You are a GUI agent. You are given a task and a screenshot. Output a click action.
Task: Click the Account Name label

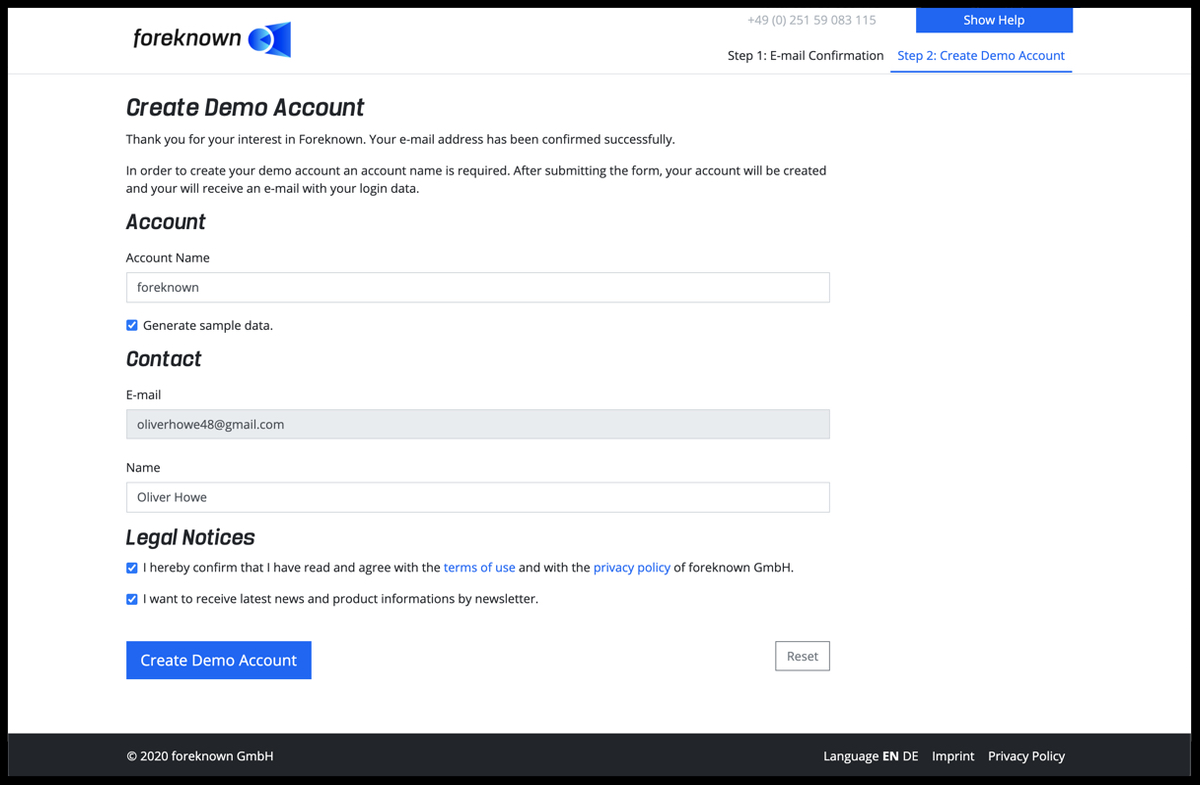coord(168,257)
